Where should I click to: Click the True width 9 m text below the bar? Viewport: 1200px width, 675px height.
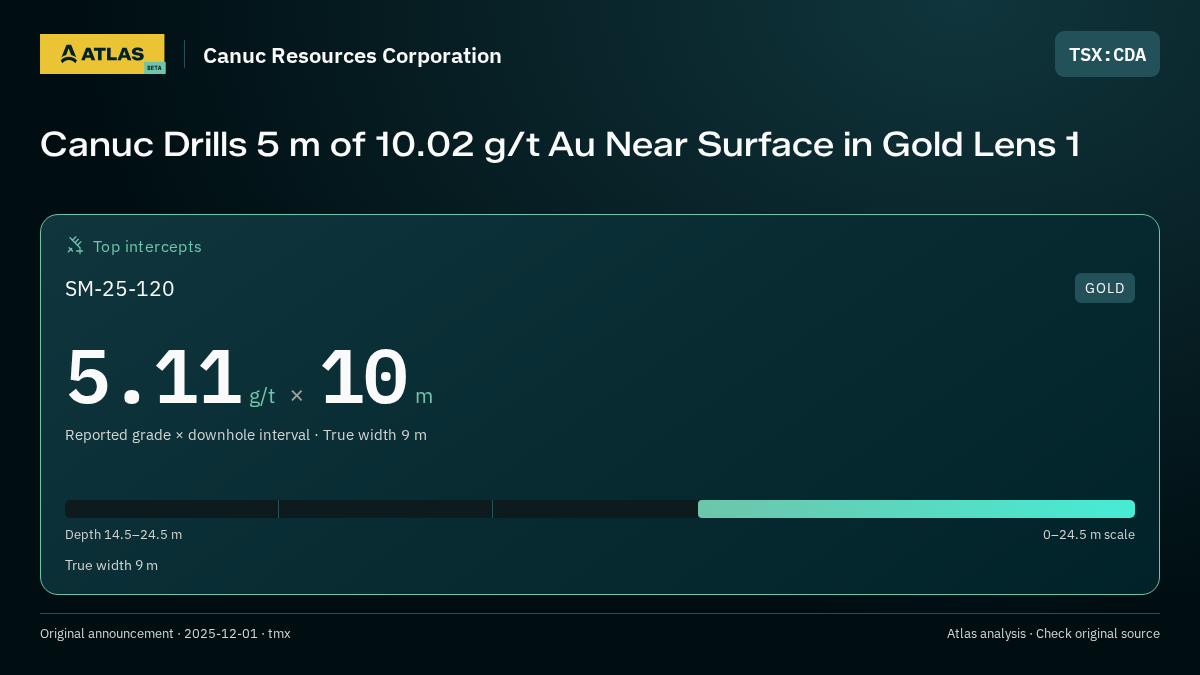coord(111,565)
